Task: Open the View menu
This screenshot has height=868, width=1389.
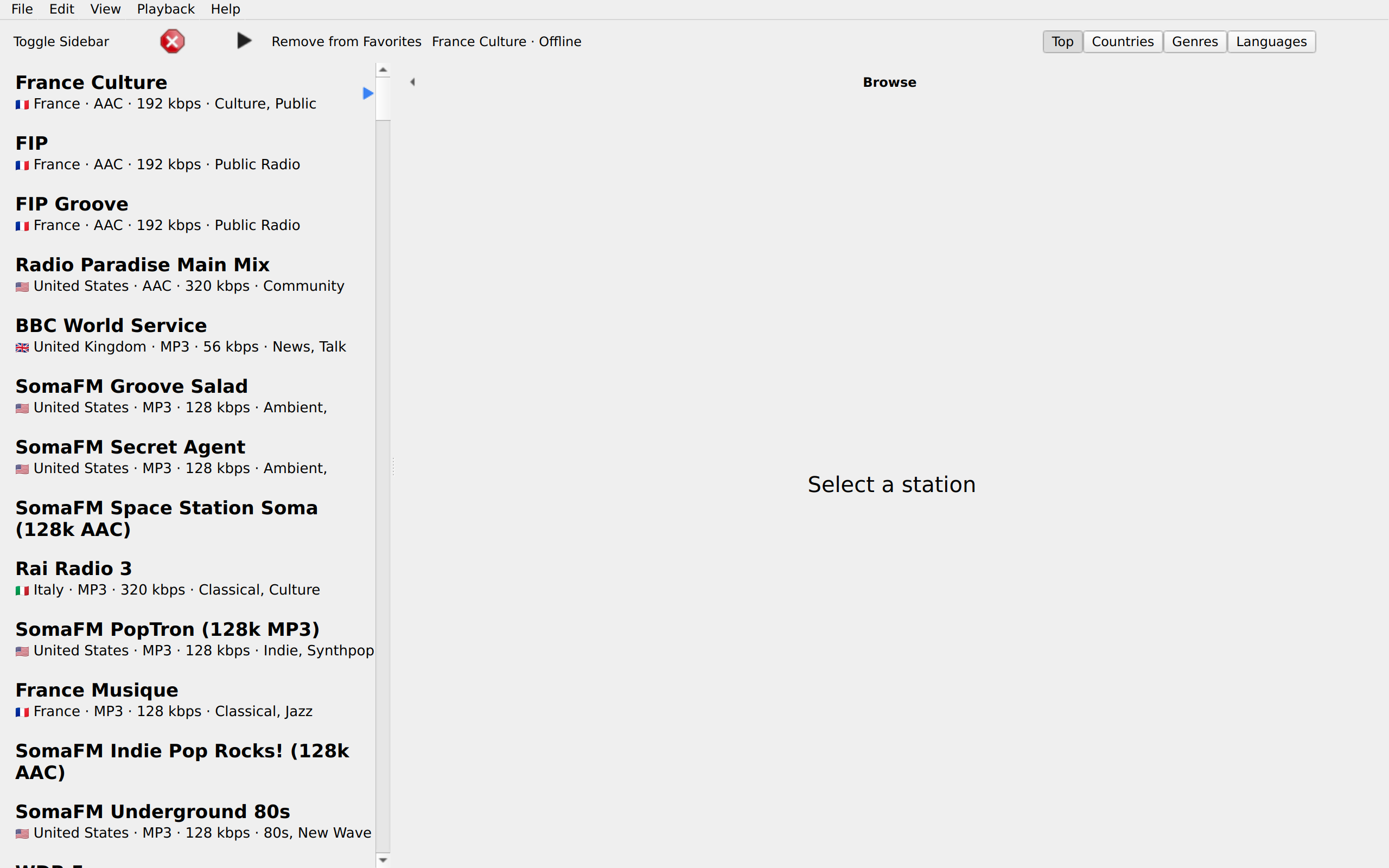Action: [106, 9]
